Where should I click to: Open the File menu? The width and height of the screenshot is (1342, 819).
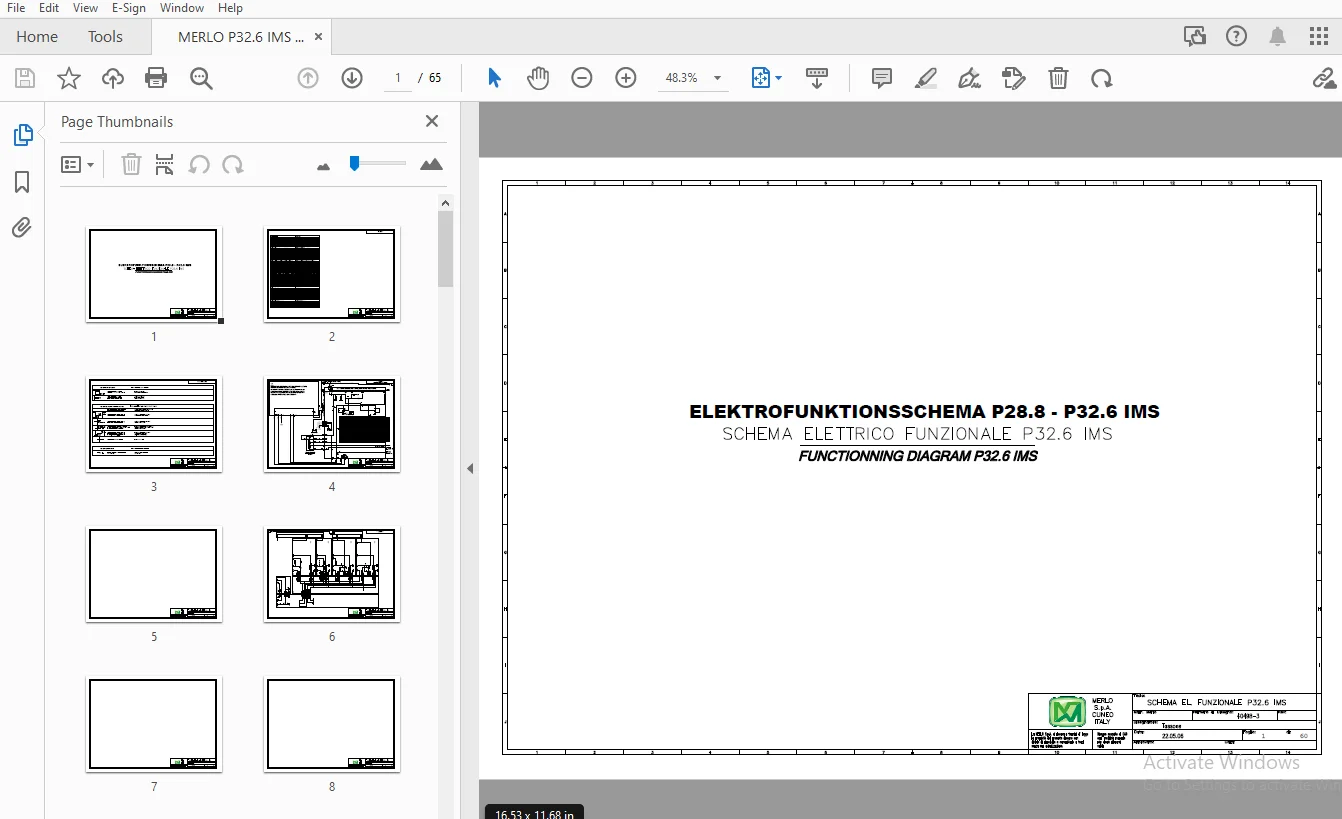click(16, 8)
